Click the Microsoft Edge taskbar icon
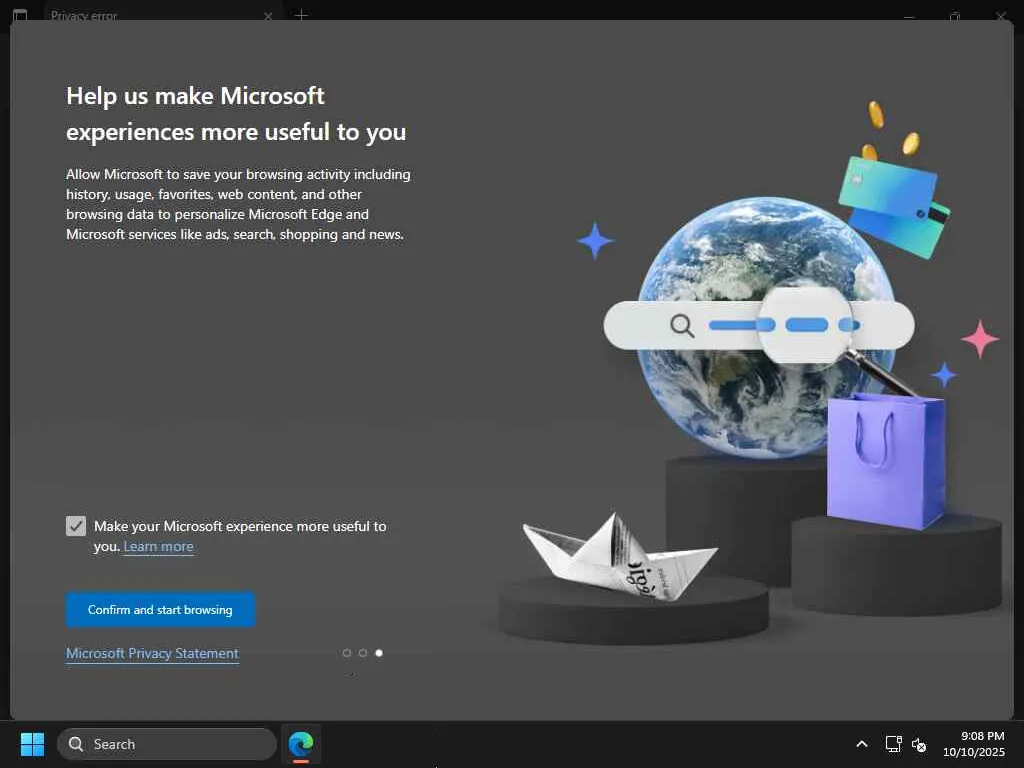The height and width of the screenshot is (768, 1024). click(301, 744)
